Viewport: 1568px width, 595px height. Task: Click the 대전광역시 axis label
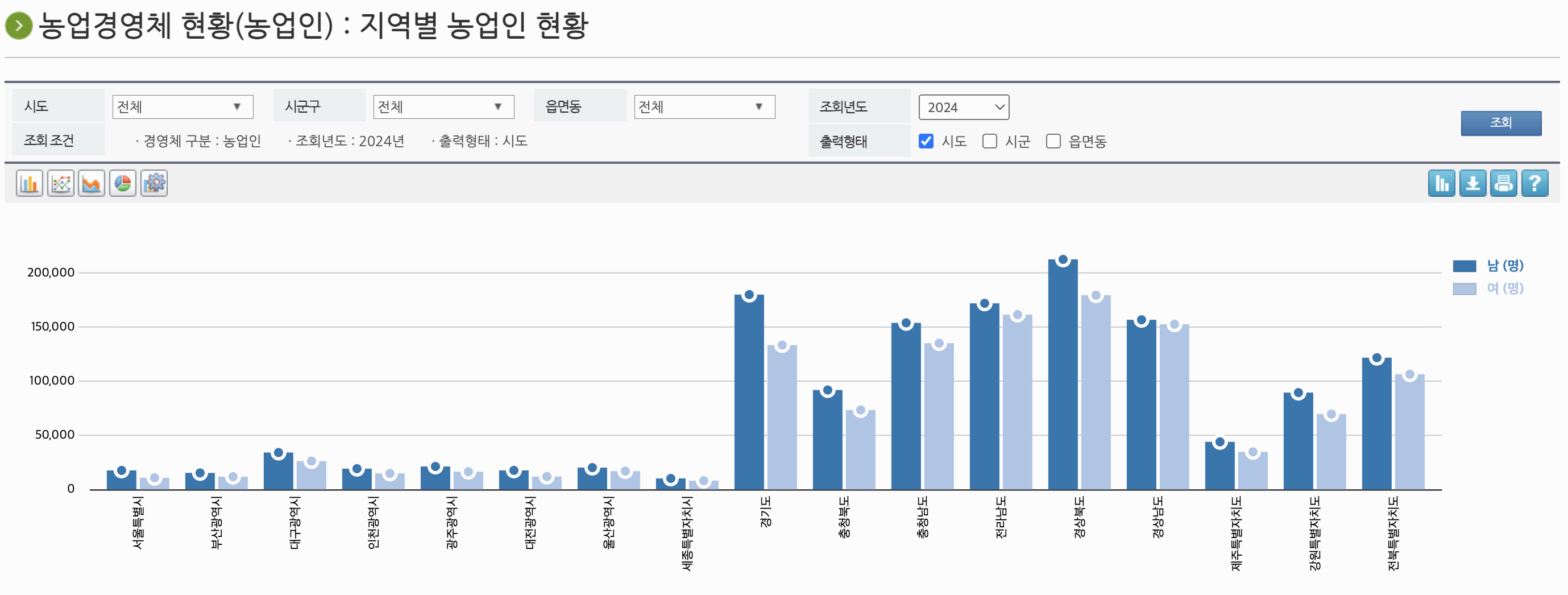coord(531,523)
